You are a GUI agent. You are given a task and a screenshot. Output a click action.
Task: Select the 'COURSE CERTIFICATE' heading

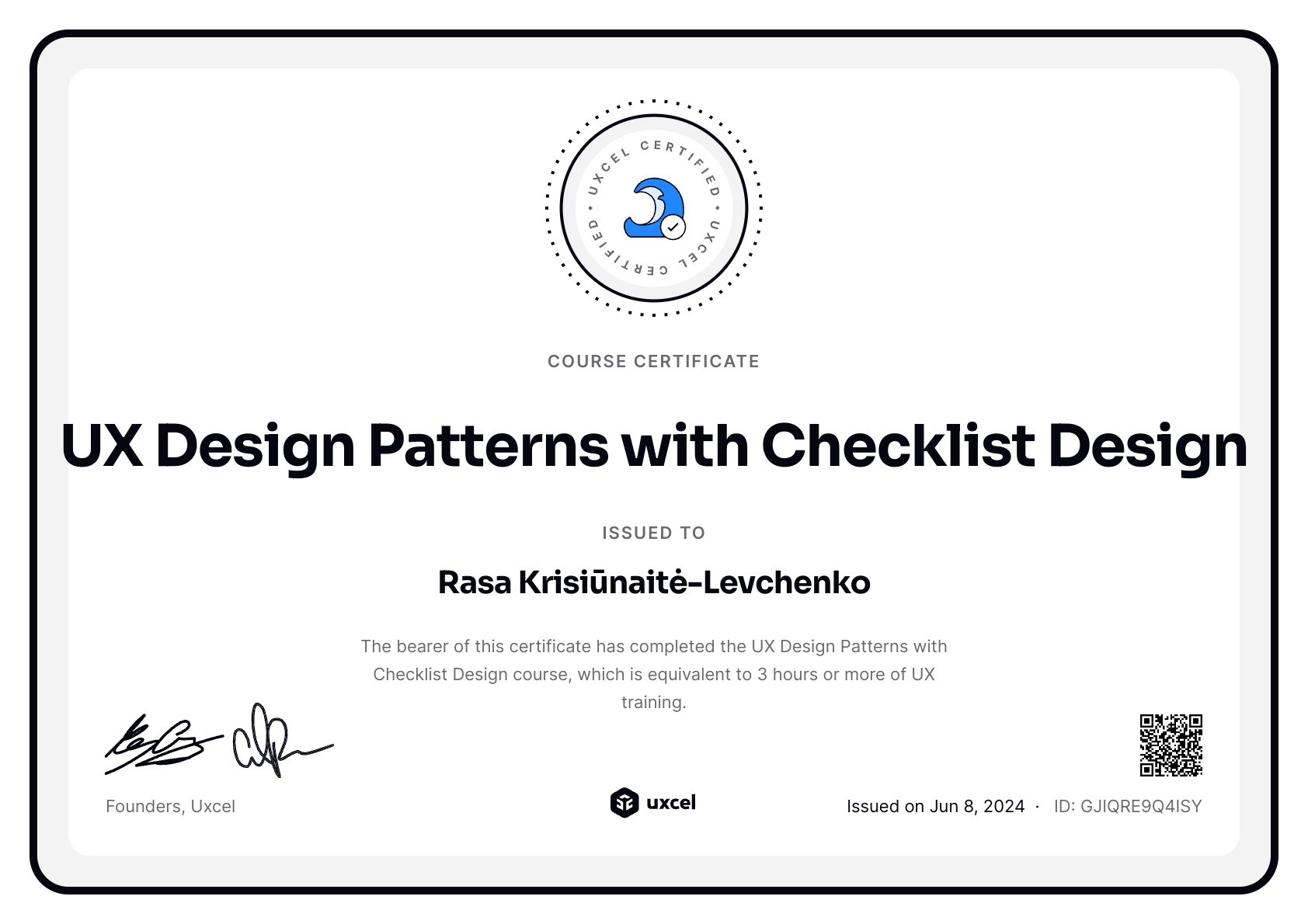click(653, 361)
